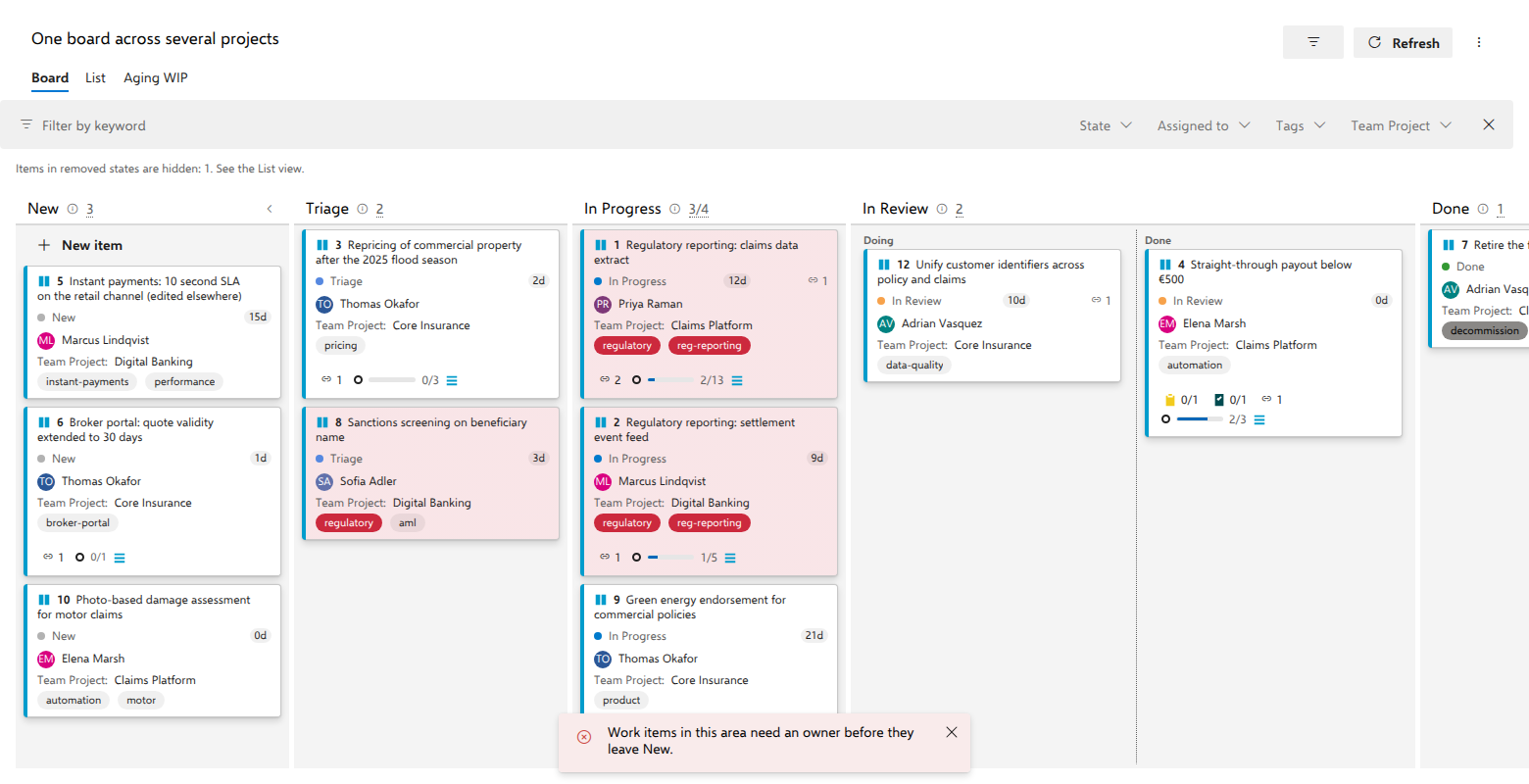
Task: Dismiss the owner-required error notification
Action: (x=952, y=732)
